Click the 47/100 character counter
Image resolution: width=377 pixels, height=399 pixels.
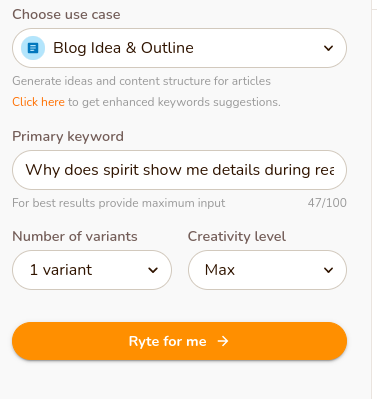point(327,203)
